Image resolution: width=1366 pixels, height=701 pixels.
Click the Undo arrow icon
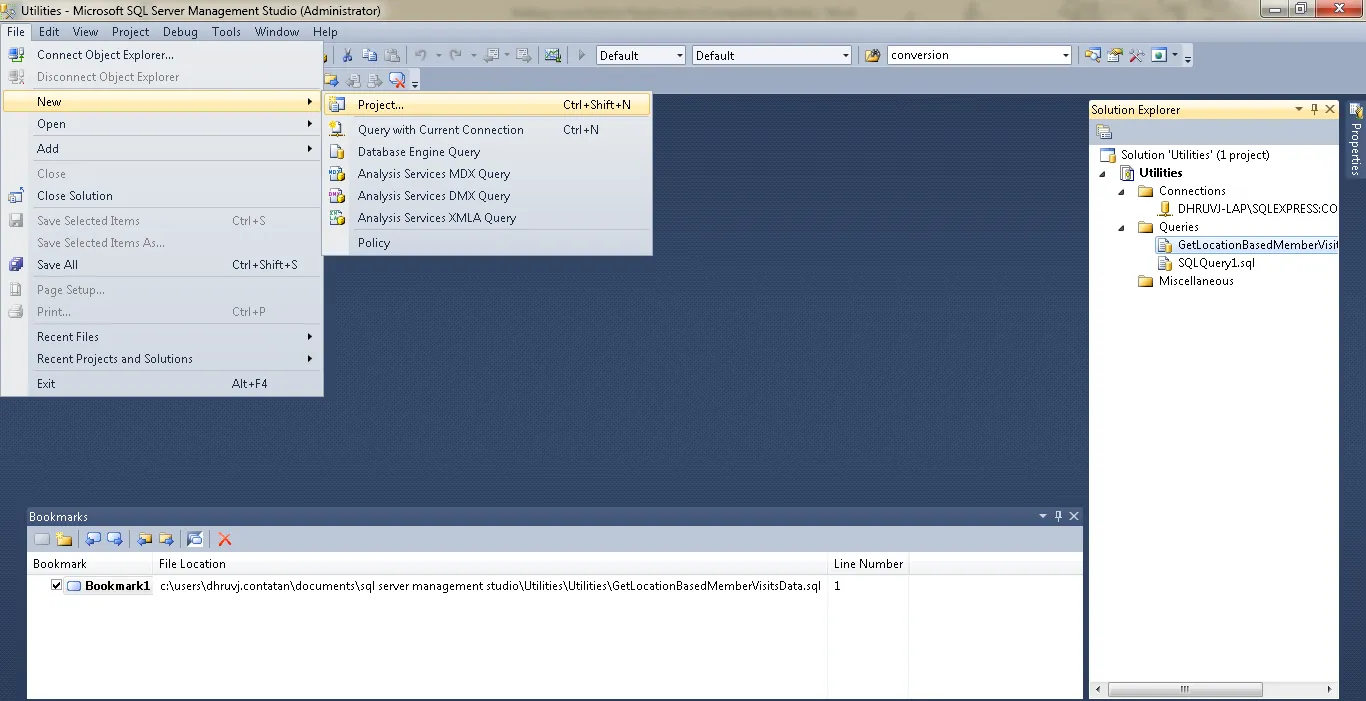coord(421,56)
